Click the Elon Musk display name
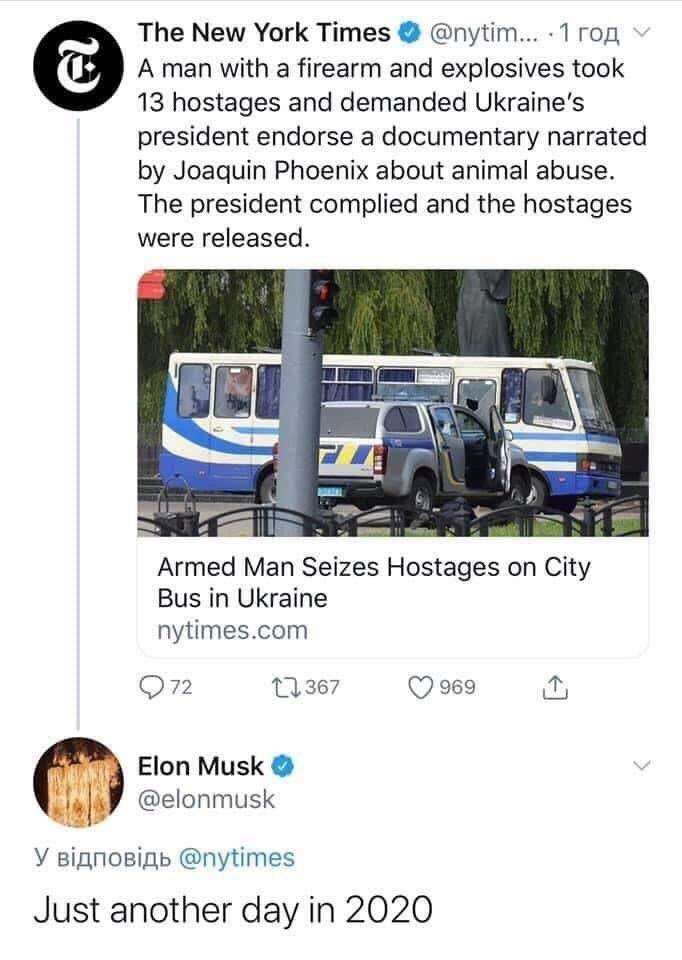This screenshot has width=682, height=960. 200,767
